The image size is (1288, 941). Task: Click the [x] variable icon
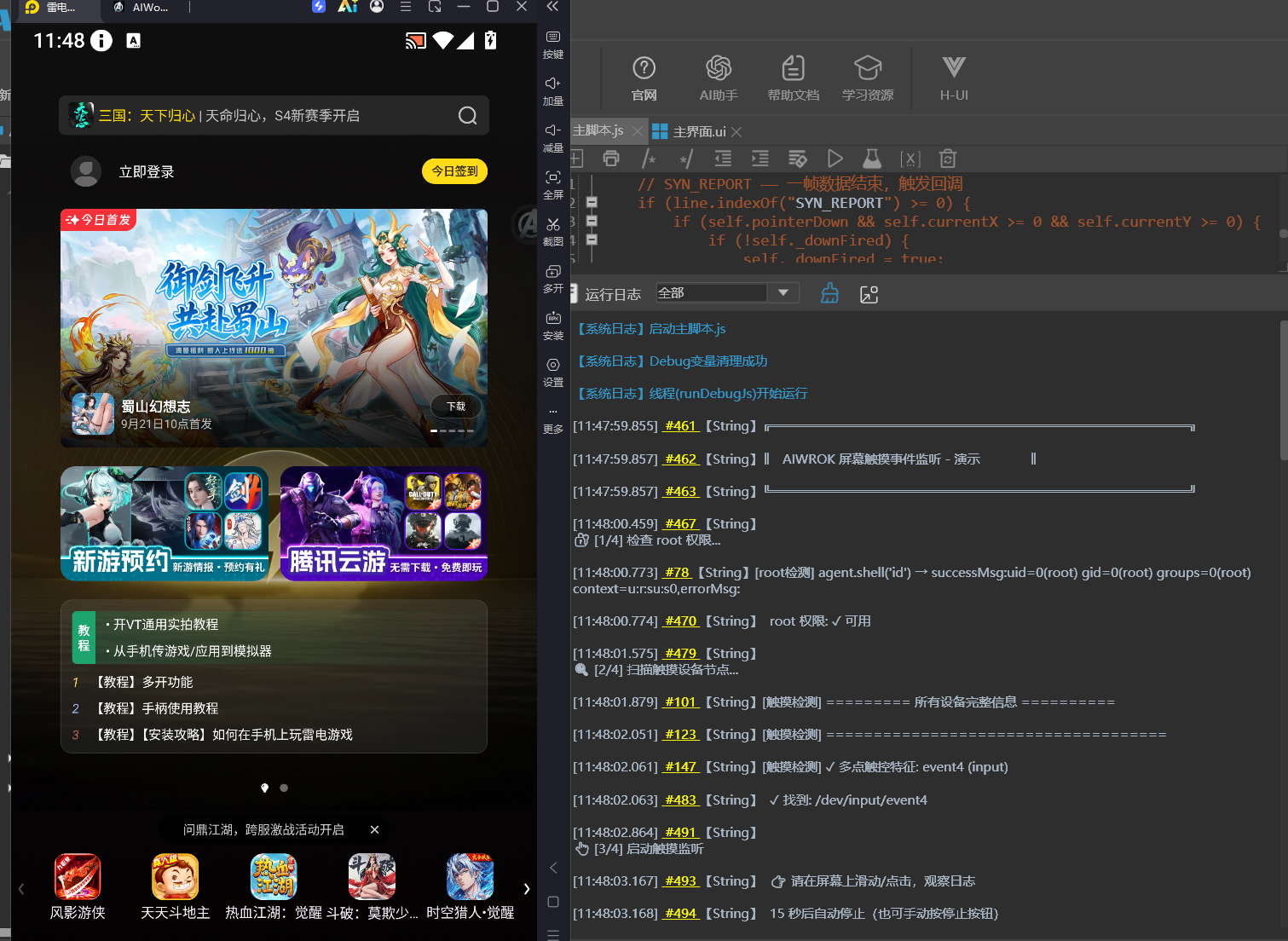pyautogui.click(x=910, y=159)
